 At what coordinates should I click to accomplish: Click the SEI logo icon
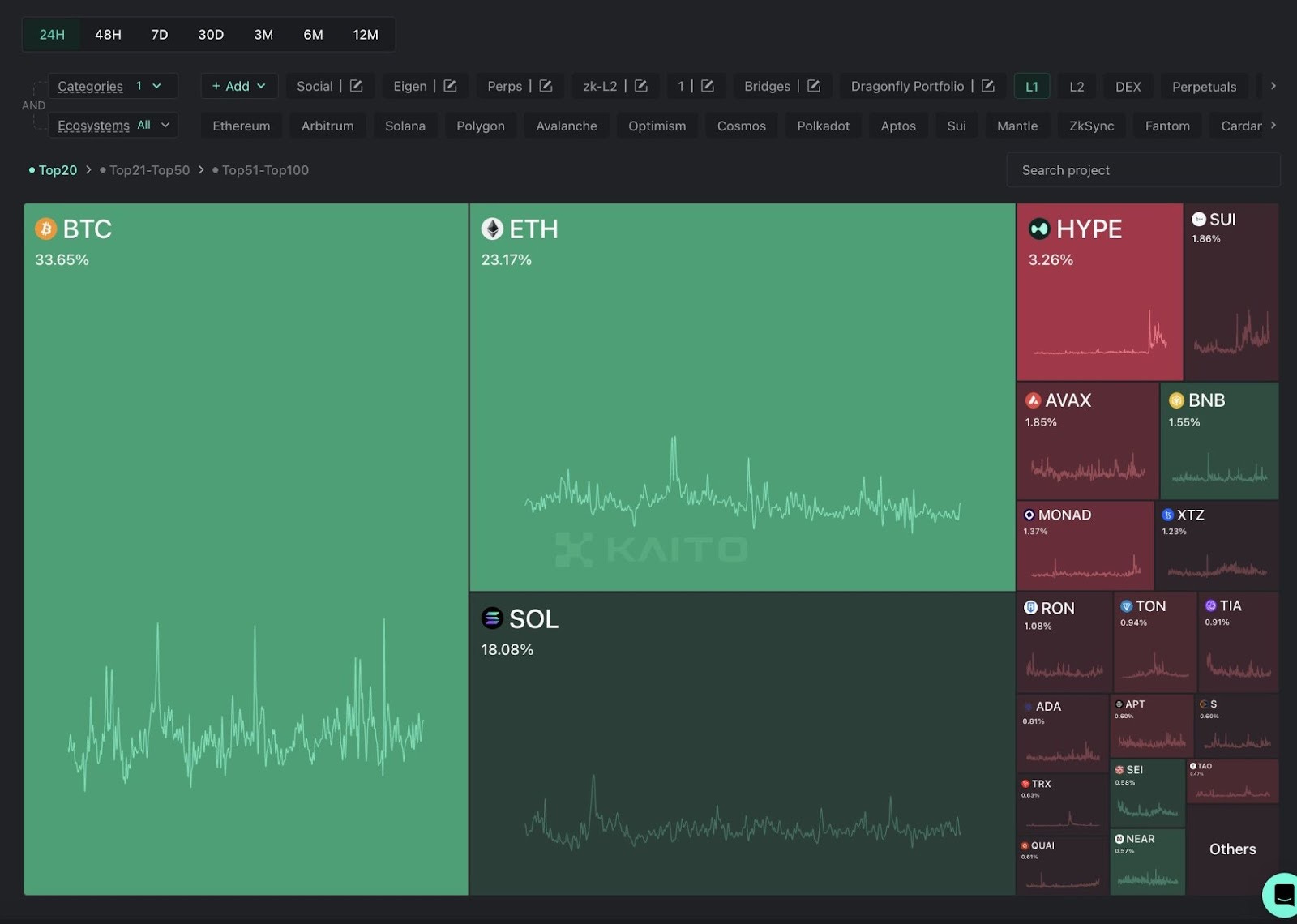1119,770
